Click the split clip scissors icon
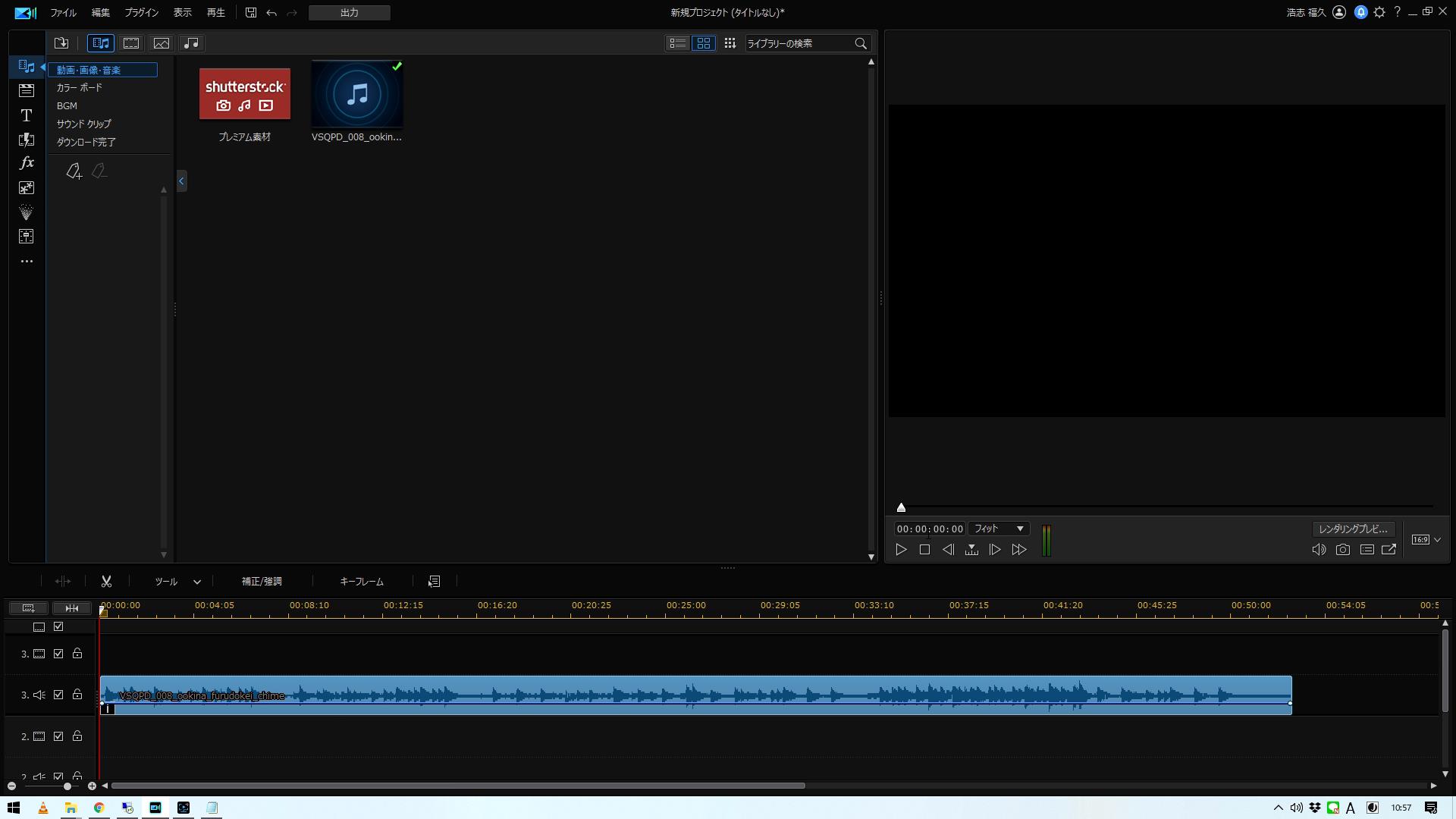This screenshot has height=819, width=1456. pos(106,582)
